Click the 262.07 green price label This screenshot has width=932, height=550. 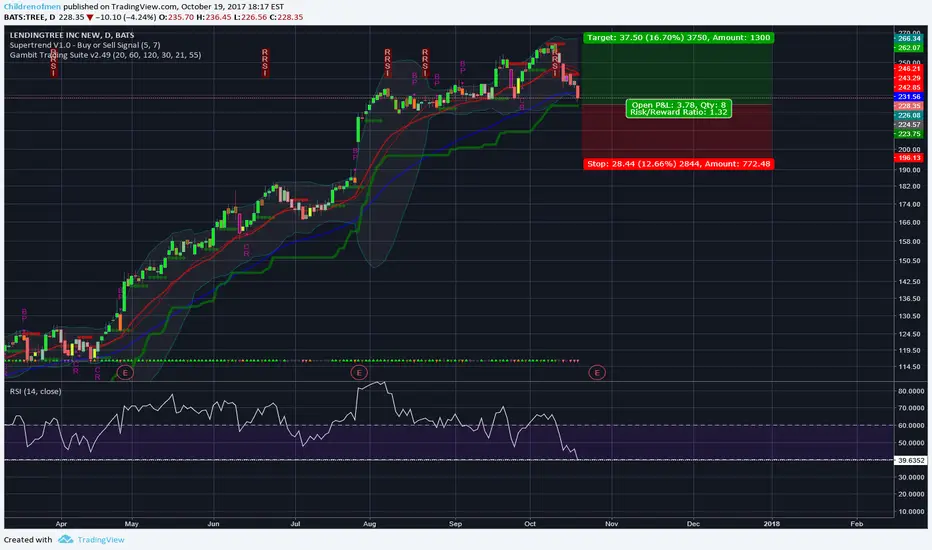click(909, 48)
